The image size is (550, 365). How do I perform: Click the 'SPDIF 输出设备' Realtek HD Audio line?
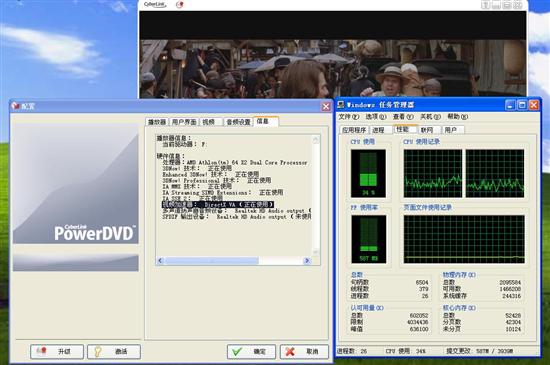click(236, 217)
